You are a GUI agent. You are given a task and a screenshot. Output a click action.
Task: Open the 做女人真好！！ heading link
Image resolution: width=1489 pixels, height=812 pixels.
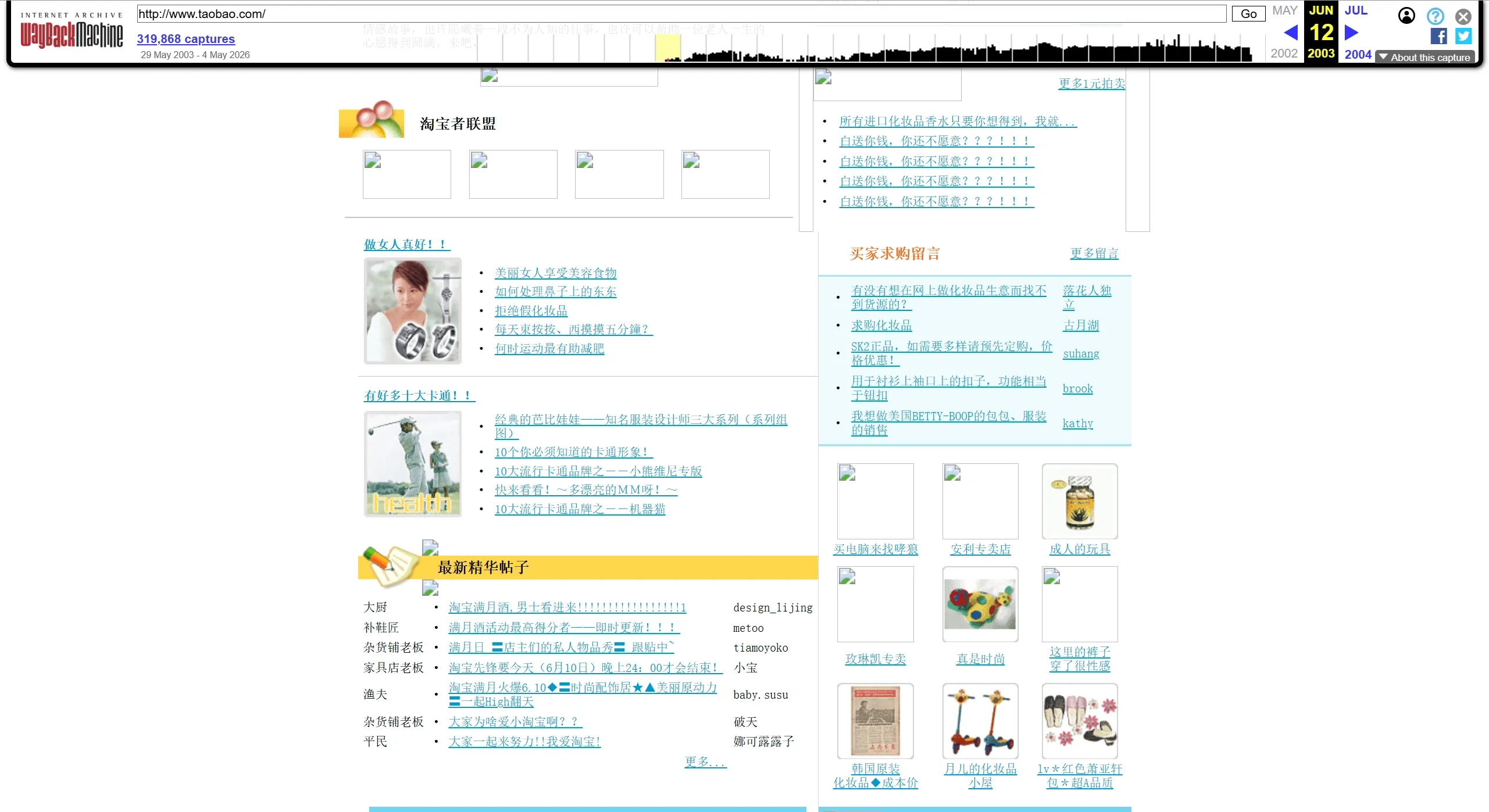point(406,245)
